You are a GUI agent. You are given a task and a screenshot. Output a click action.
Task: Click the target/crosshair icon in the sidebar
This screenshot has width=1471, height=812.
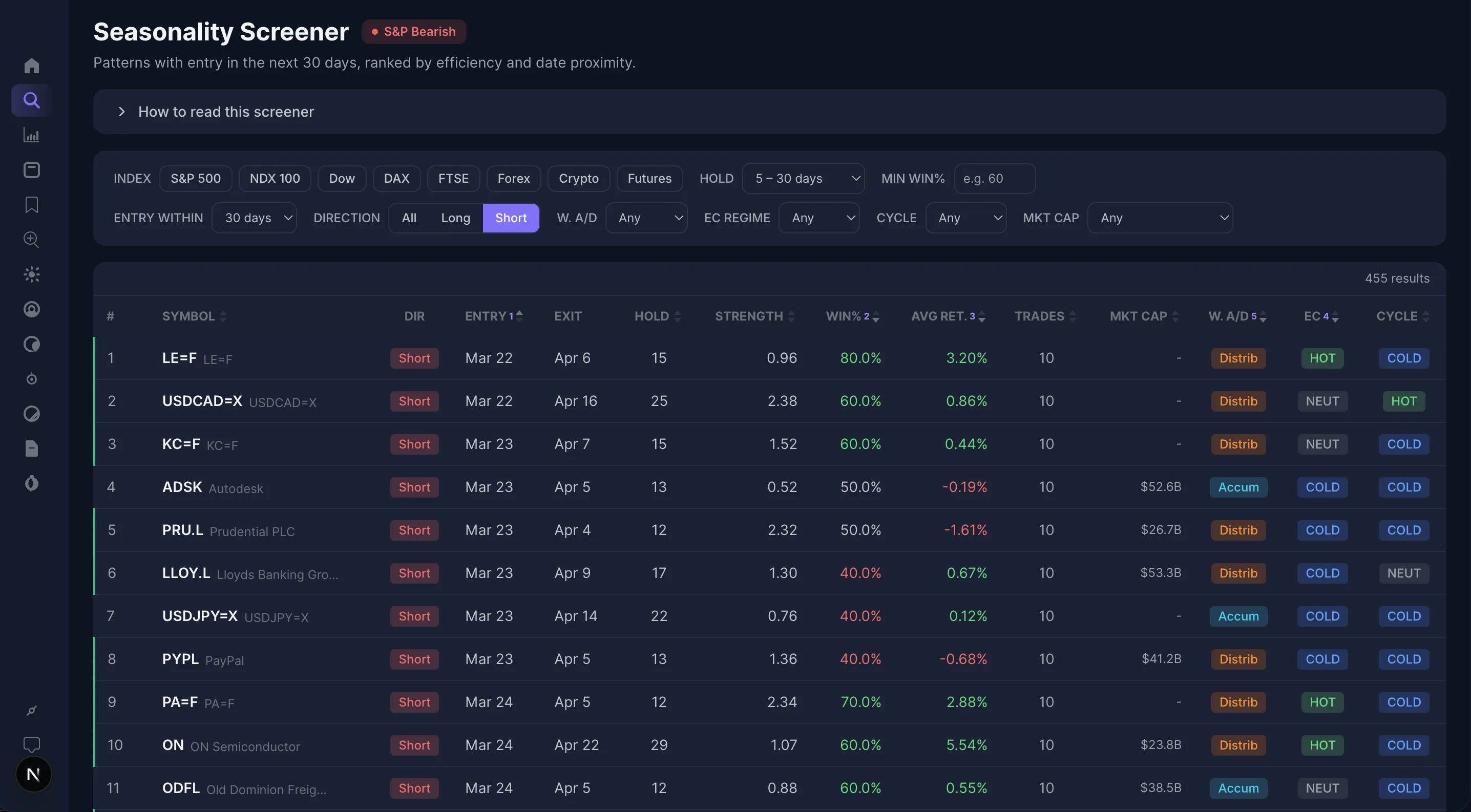[31, 378]
